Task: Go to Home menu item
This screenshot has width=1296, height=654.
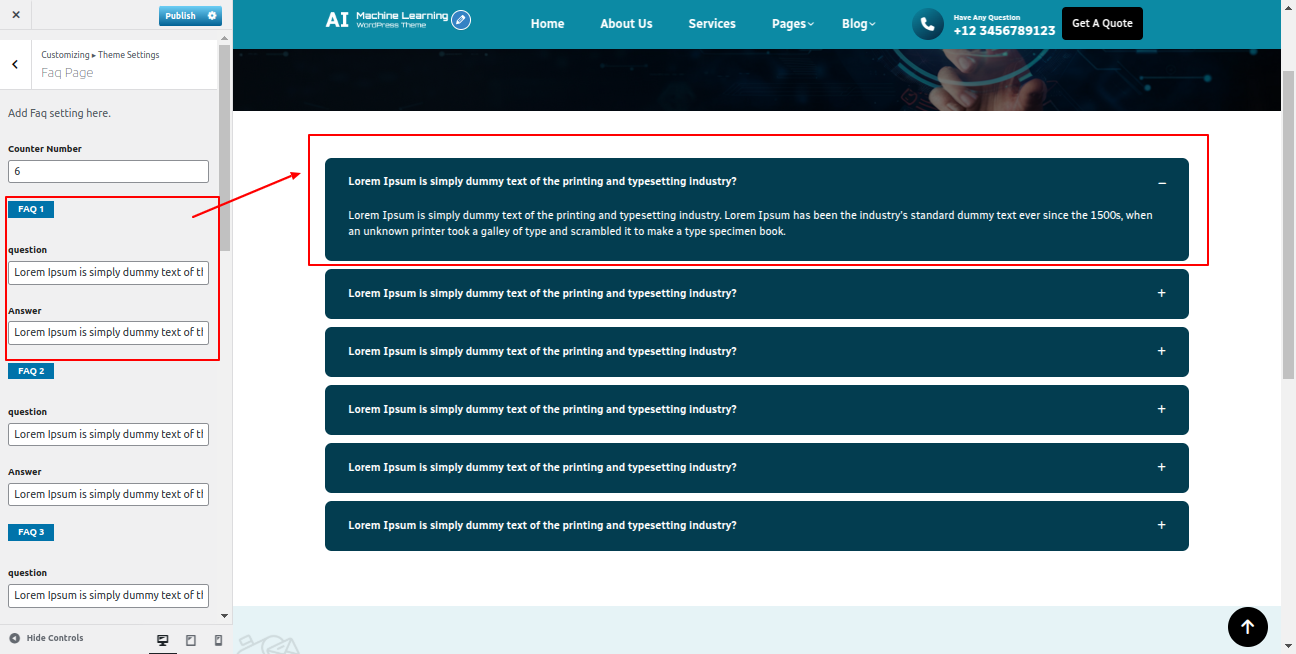Action: [x=547, y=24]
